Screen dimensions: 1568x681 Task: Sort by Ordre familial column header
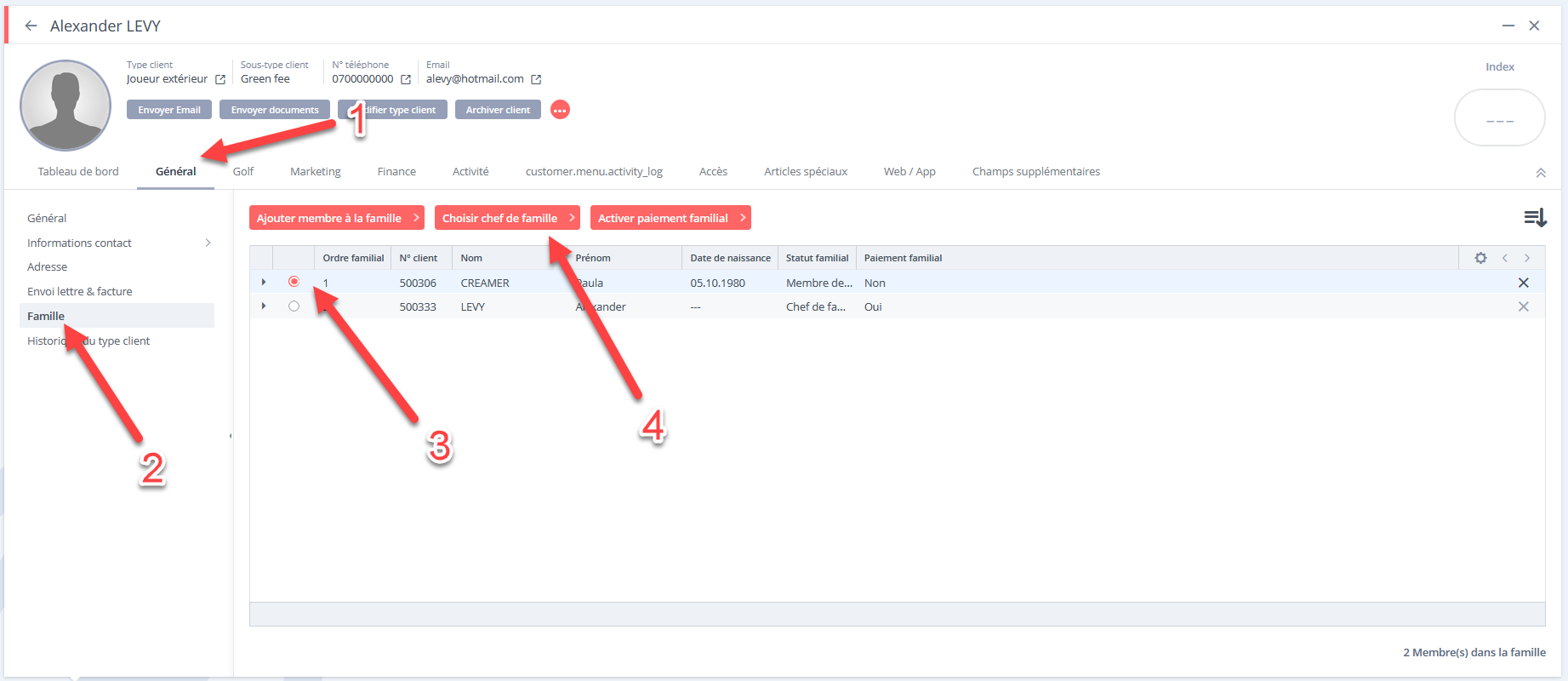click(353, 258)
